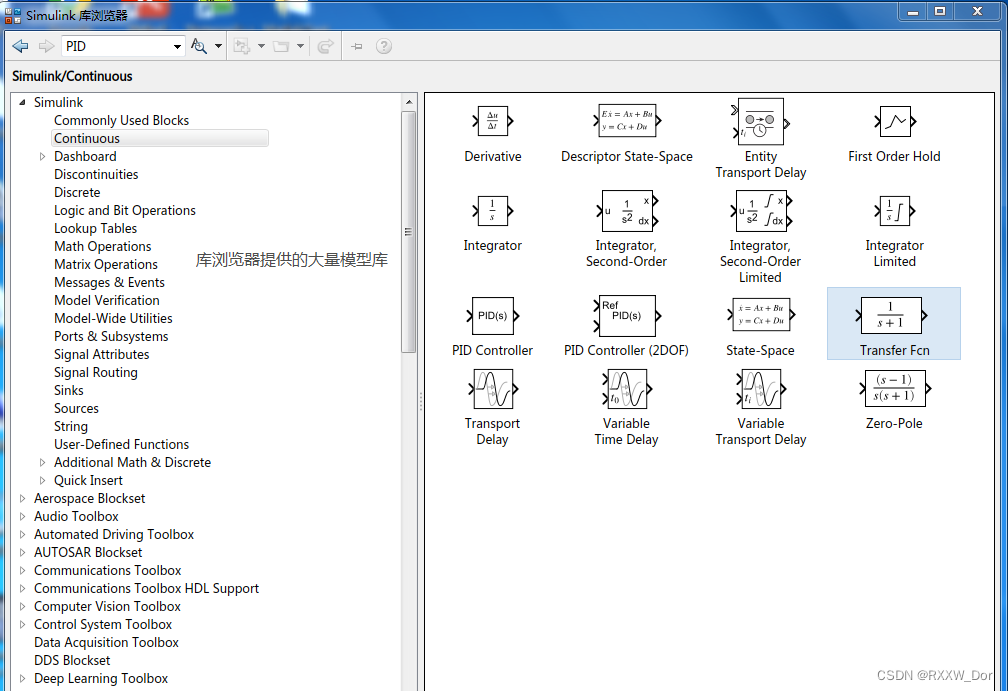Viewport: 1008px width, 691px height.
Task: Go back with the left arrow
Action: click(x=21, y=46)
